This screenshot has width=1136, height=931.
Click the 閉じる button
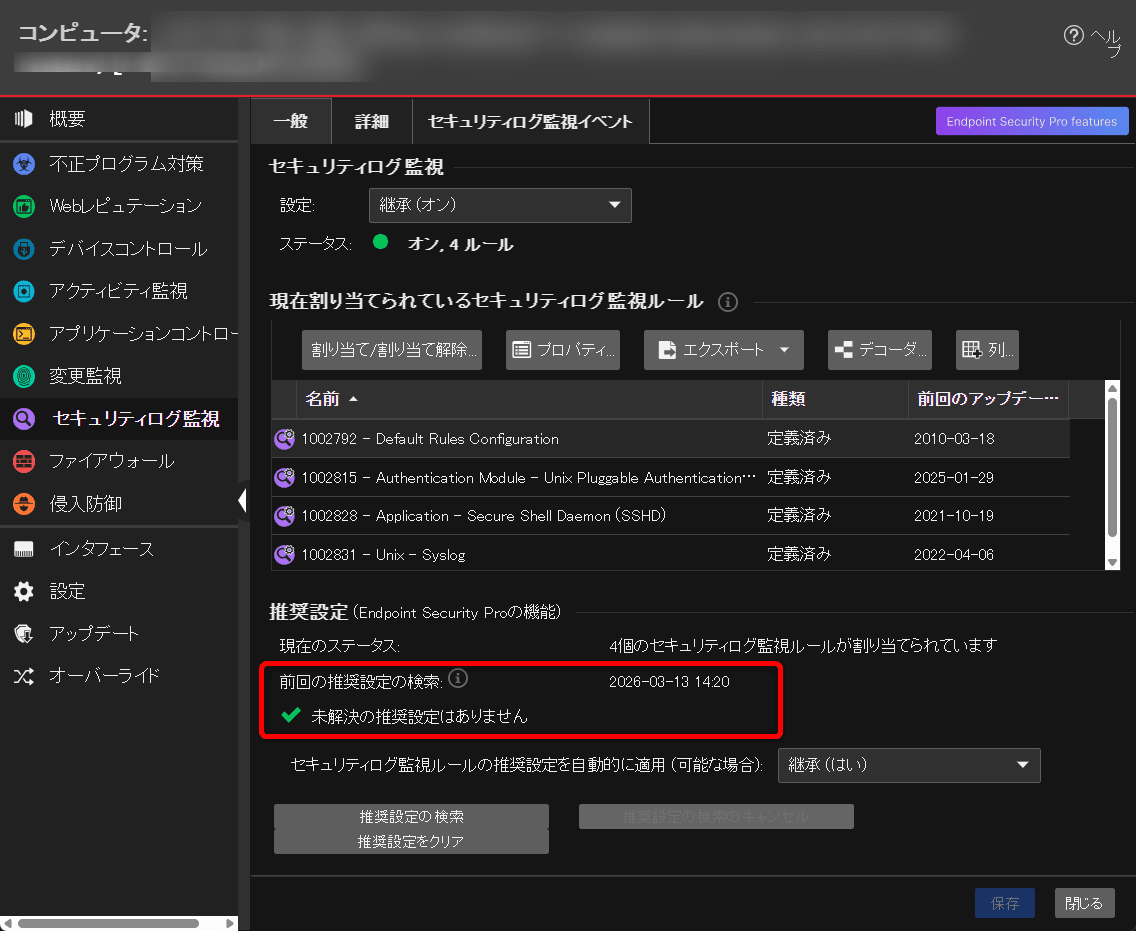(x=1084, y=903)
